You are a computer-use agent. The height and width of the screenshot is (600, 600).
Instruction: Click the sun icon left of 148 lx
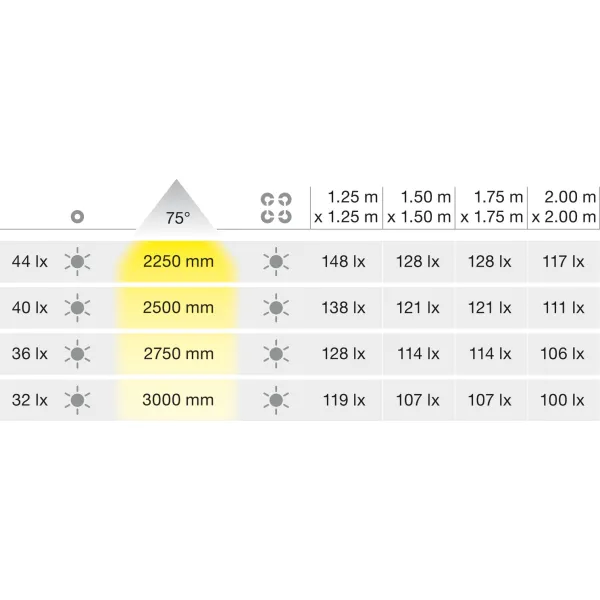[276, 262]
